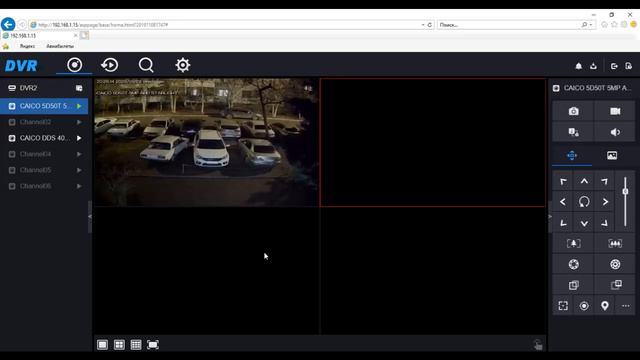Play CAICO 5D50T channel stream
640x360 pixels.
[79, 106]
